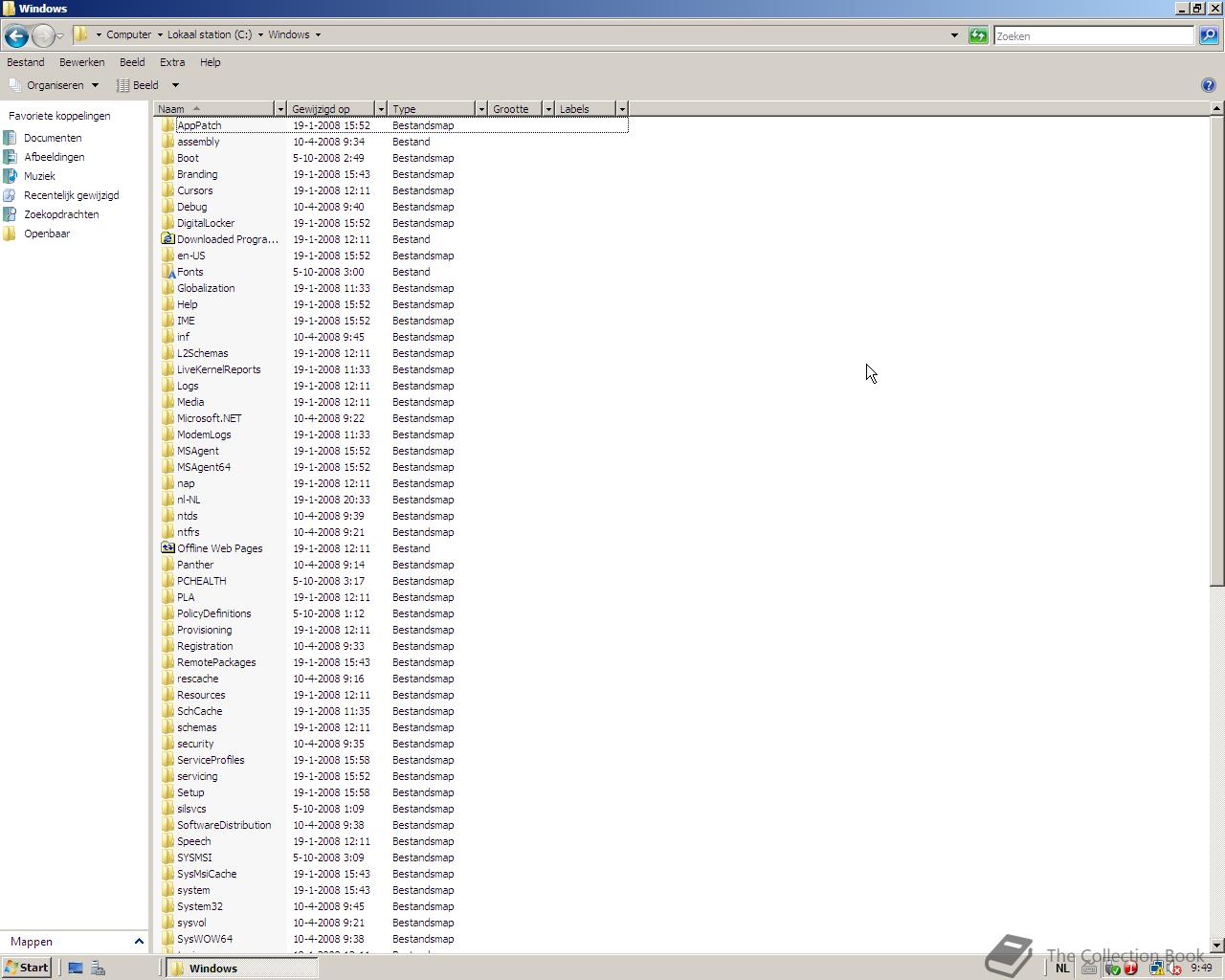Select the Offline Web Pages icon
The width and height of the screenshot is (1225, 980).
[167, 548]
